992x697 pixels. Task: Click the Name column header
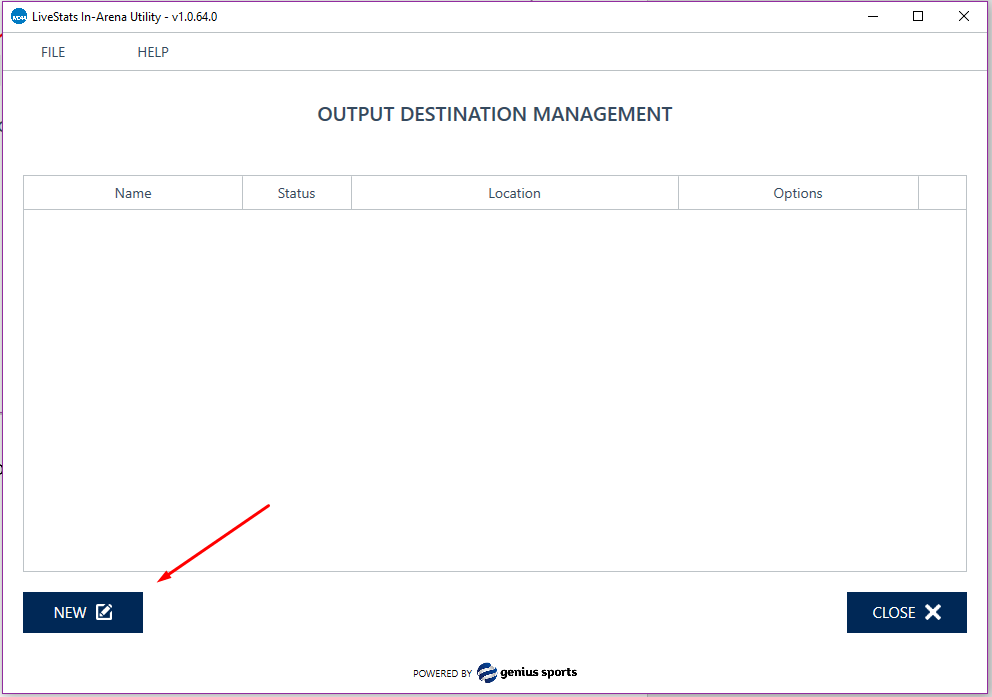click(133, 193)
